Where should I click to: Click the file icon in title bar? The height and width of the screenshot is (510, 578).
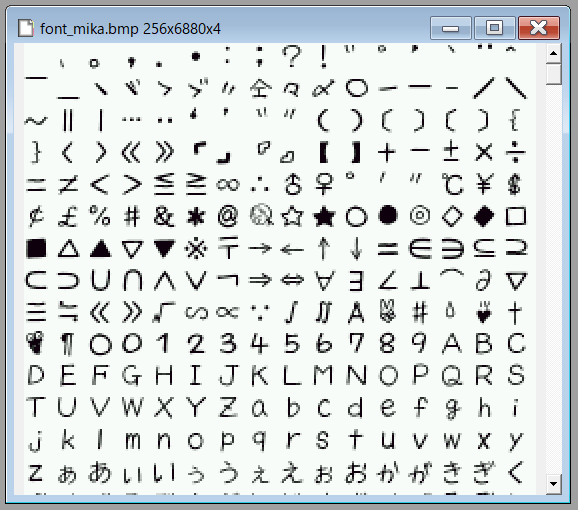pos(26,28)
